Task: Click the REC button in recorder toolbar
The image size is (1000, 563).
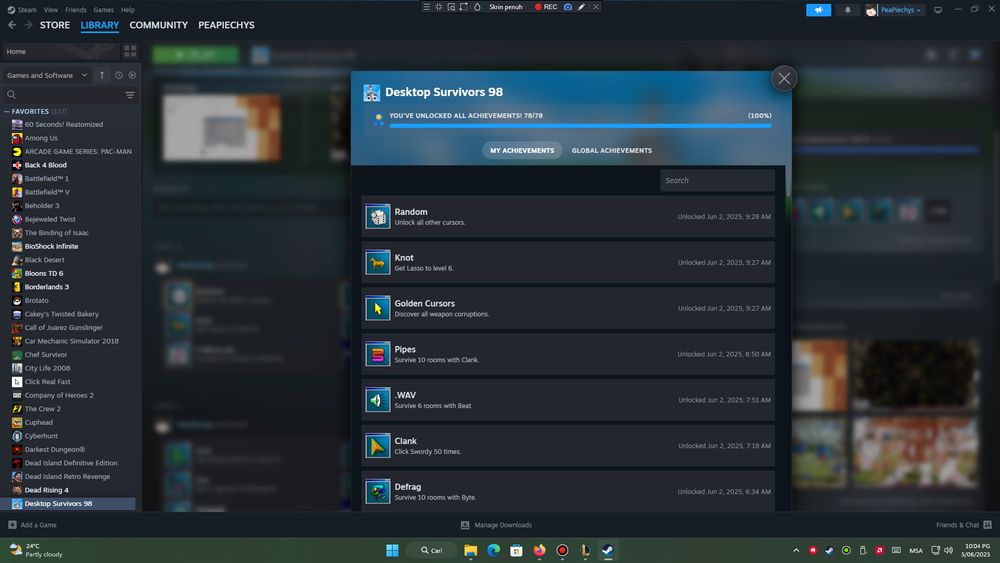Action: coord(546,7)
